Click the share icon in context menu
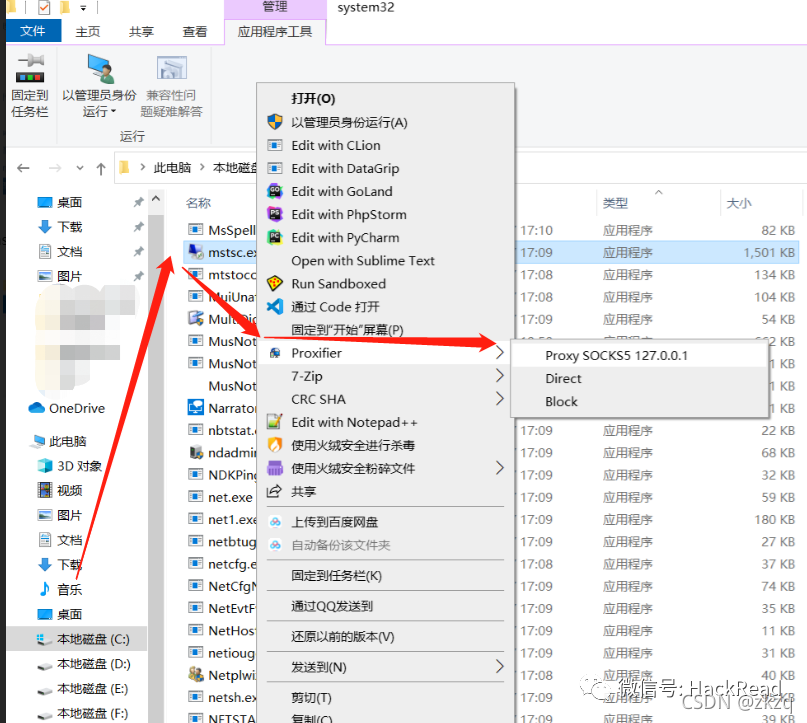This screenshot has height=723, width=807. click(274, 491)
